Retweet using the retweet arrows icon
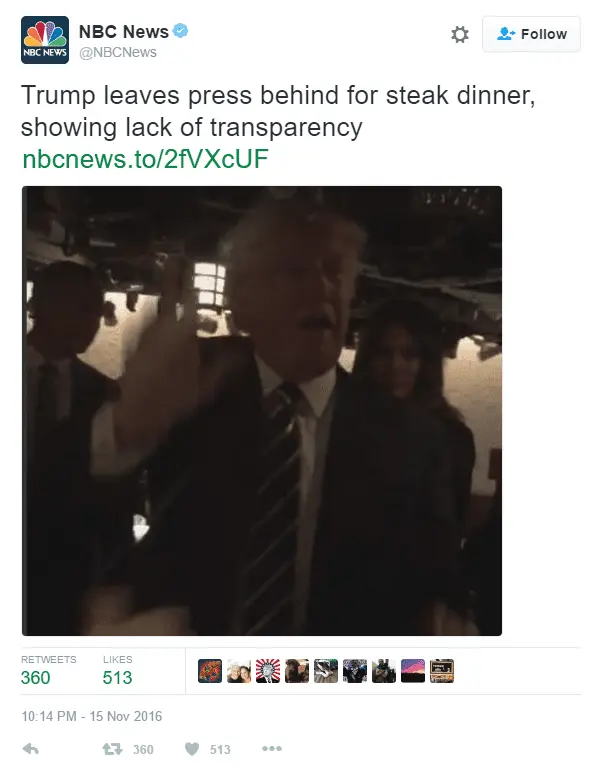 click(x=112, y=749)
